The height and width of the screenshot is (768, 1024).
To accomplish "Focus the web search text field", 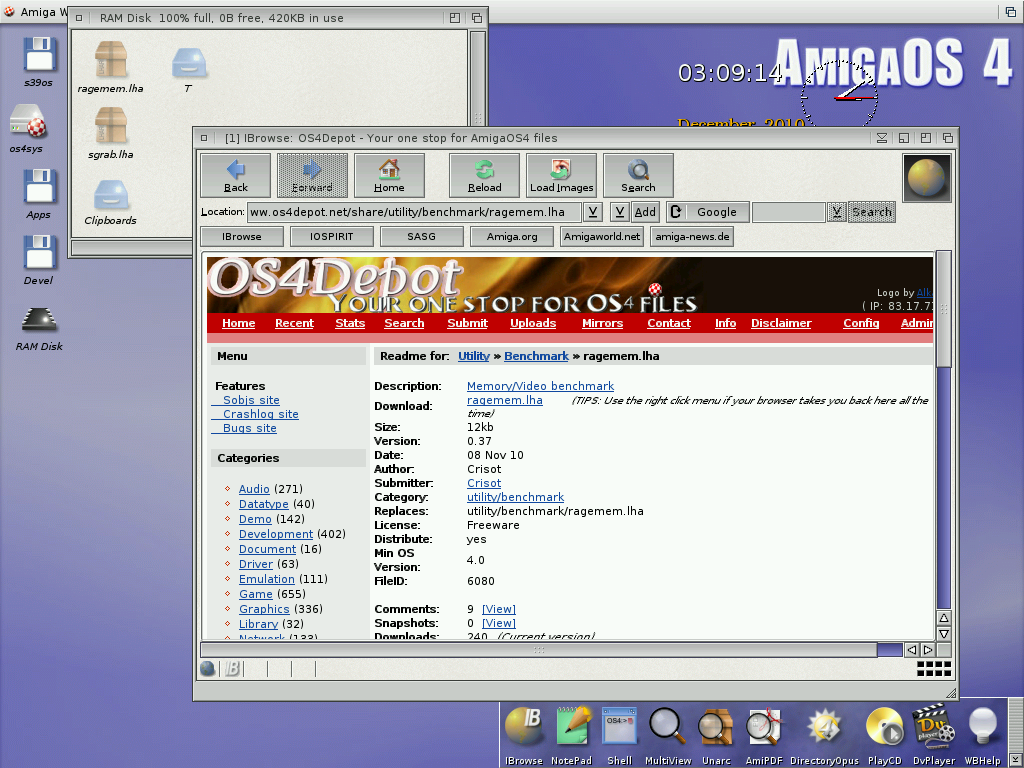I will coord(789,212).
